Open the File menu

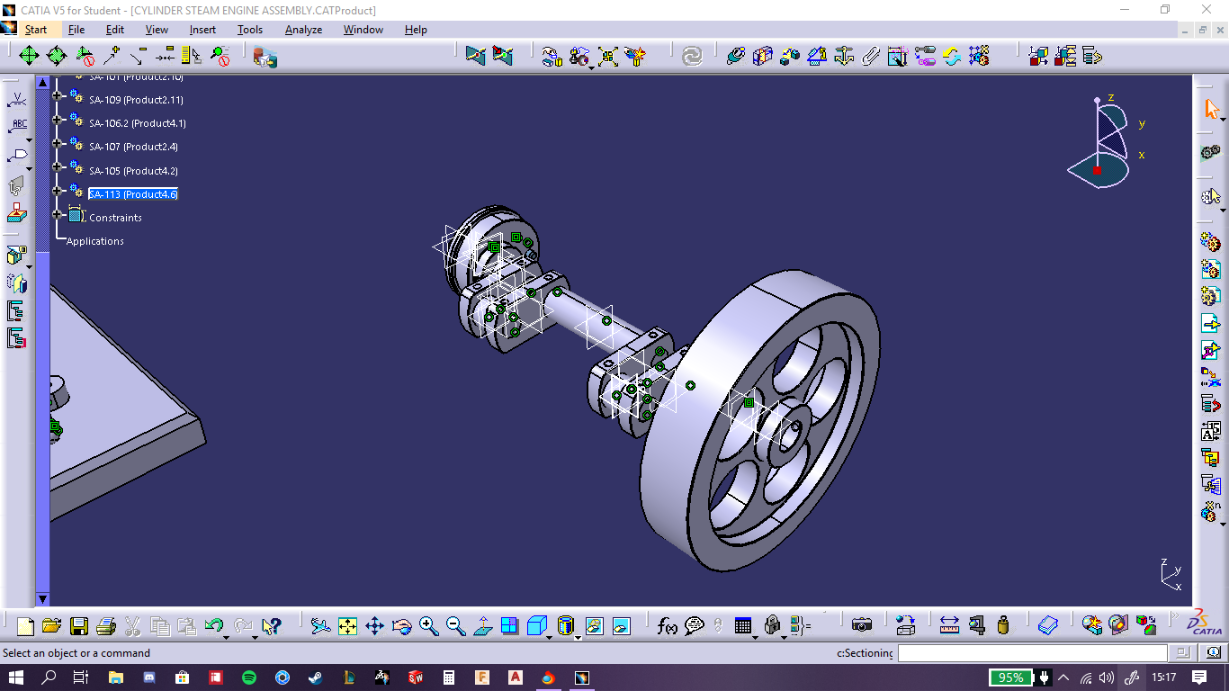coord(76,29)
